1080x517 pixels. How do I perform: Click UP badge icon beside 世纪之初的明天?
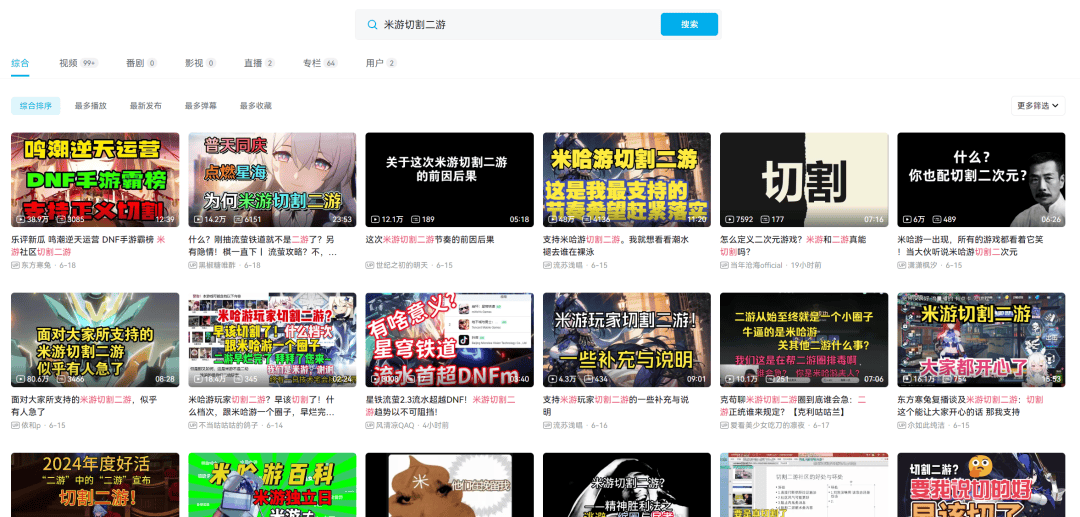click(370, 265)
